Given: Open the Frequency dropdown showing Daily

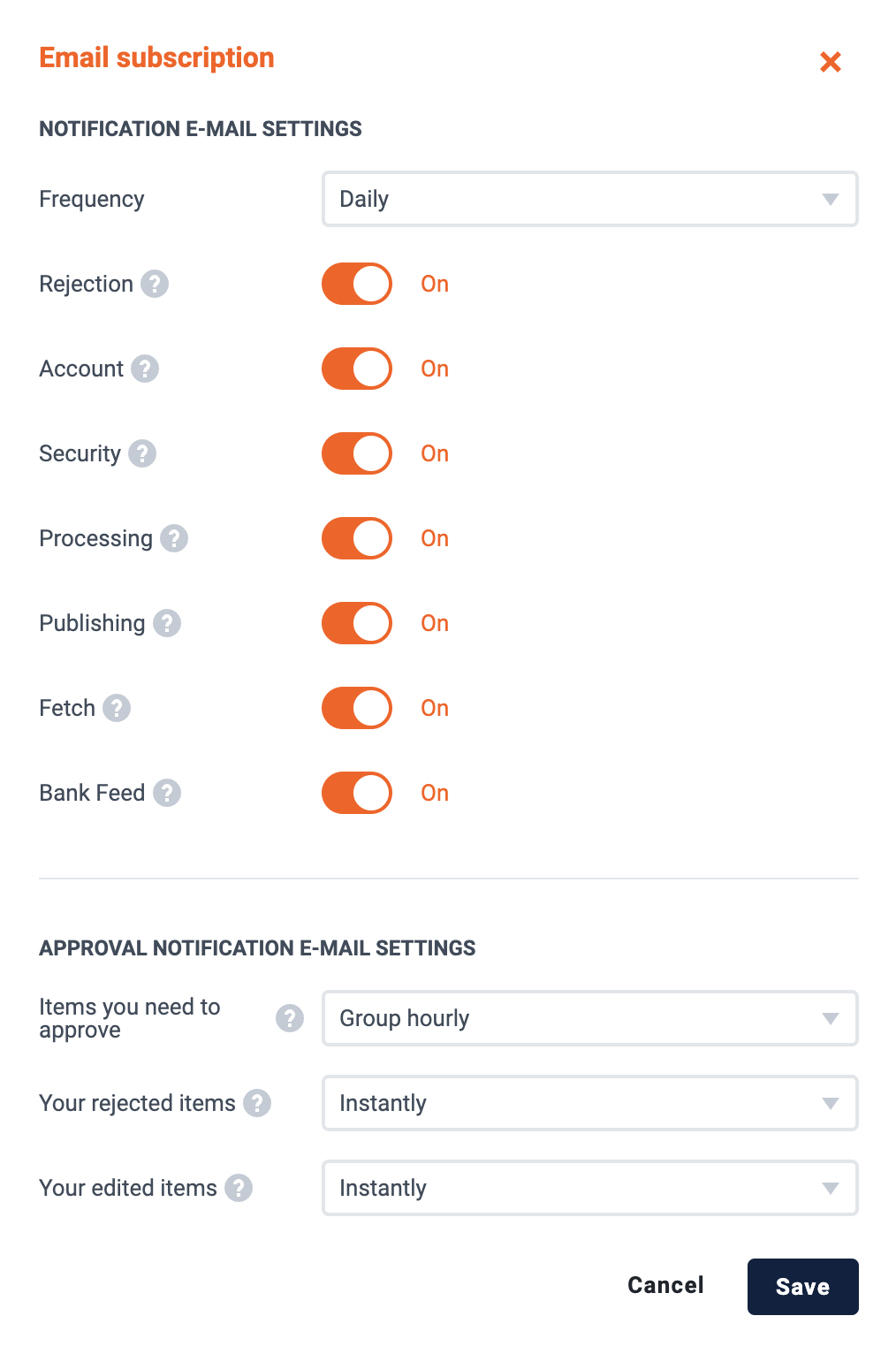Looking at the screenshot, I should click(590, 199).
